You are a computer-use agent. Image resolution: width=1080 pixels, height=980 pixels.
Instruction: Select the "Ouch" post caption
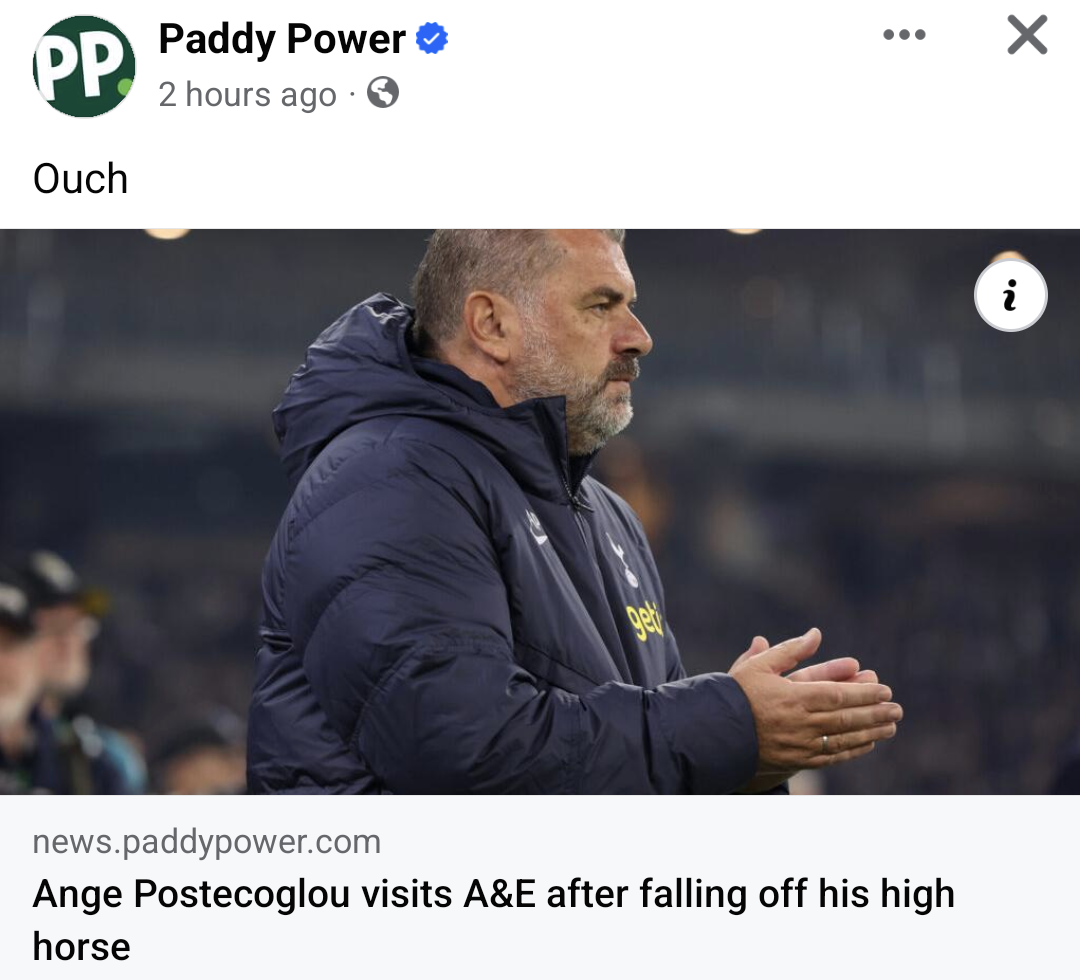coord(81,179)
